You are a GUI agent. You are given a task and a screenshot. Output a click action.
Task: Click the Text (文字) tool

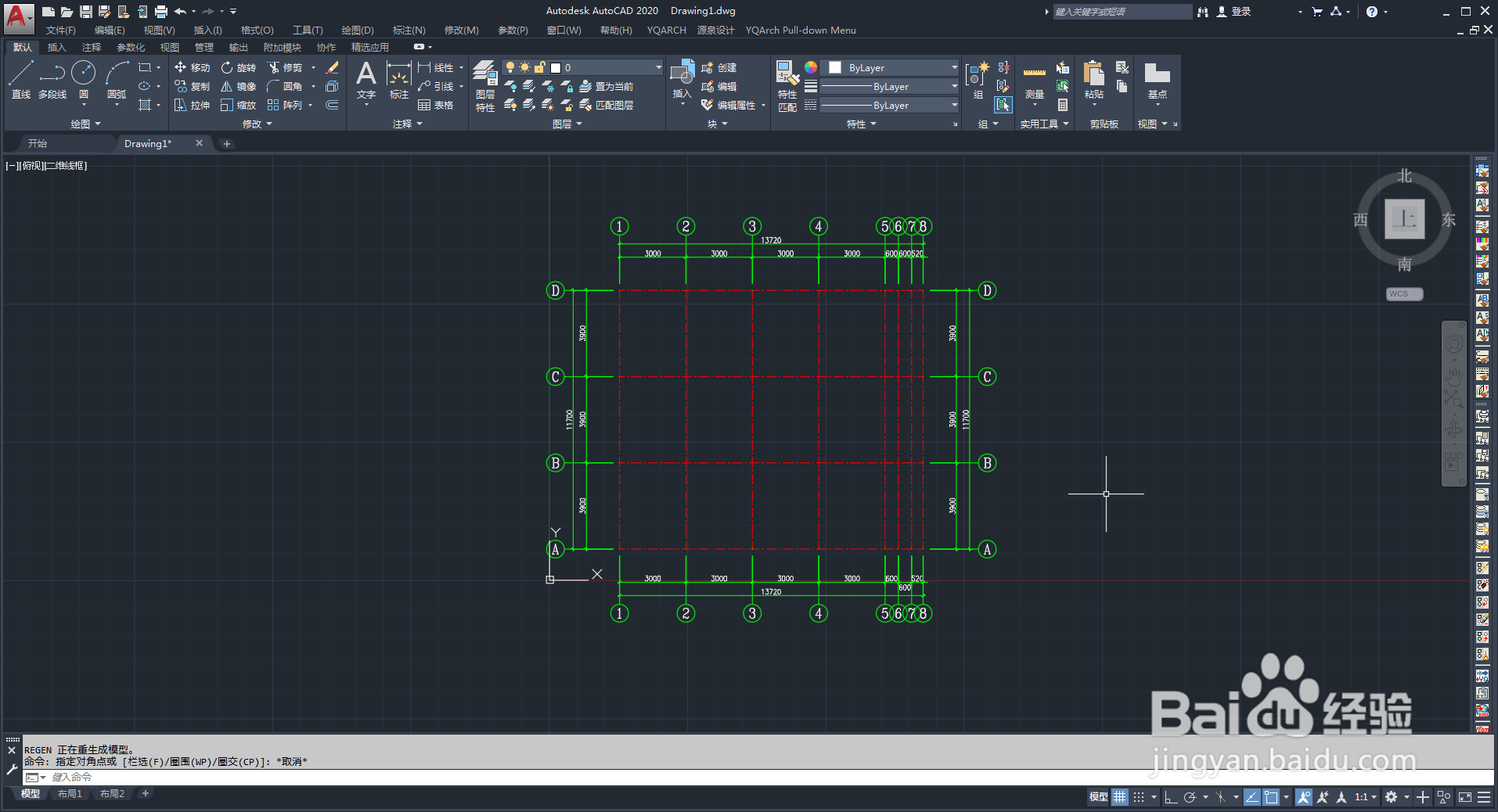(366, 80)
